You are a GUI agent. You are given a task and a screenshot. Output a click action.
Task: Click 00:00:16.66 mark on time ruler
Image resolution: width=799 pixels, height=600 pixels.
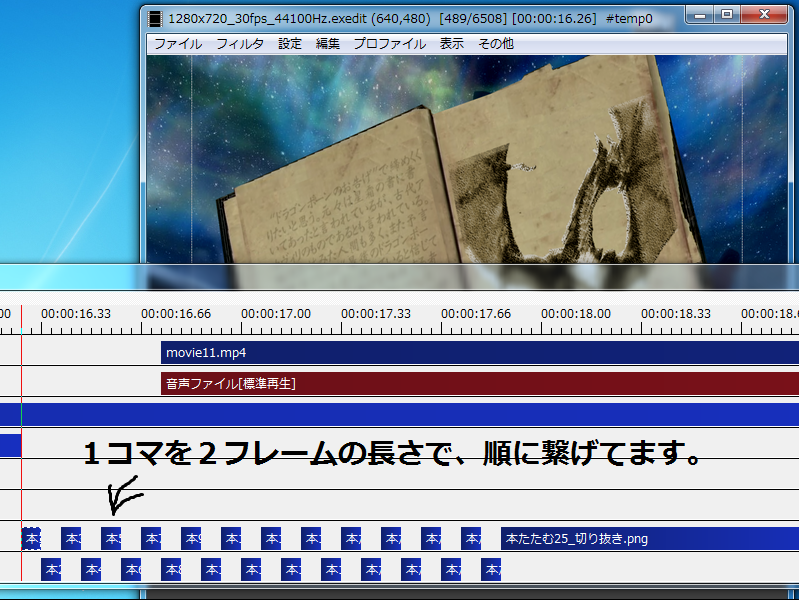tap(175, 314)
